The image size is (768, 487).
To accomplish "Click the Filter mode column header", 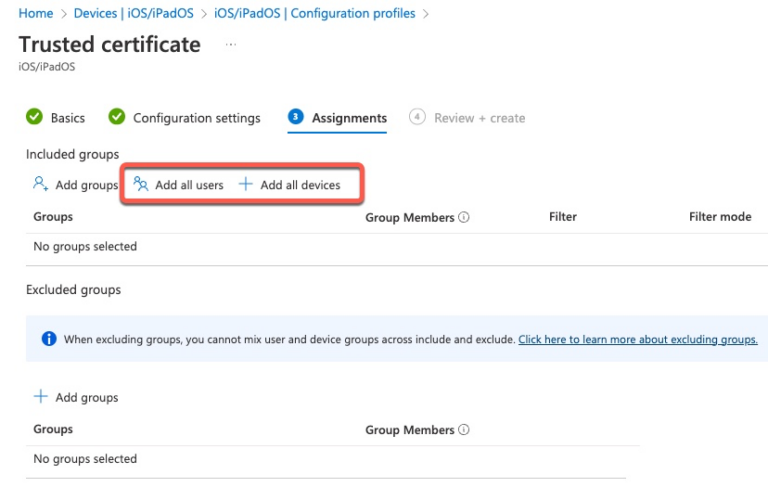I will 719,216.
